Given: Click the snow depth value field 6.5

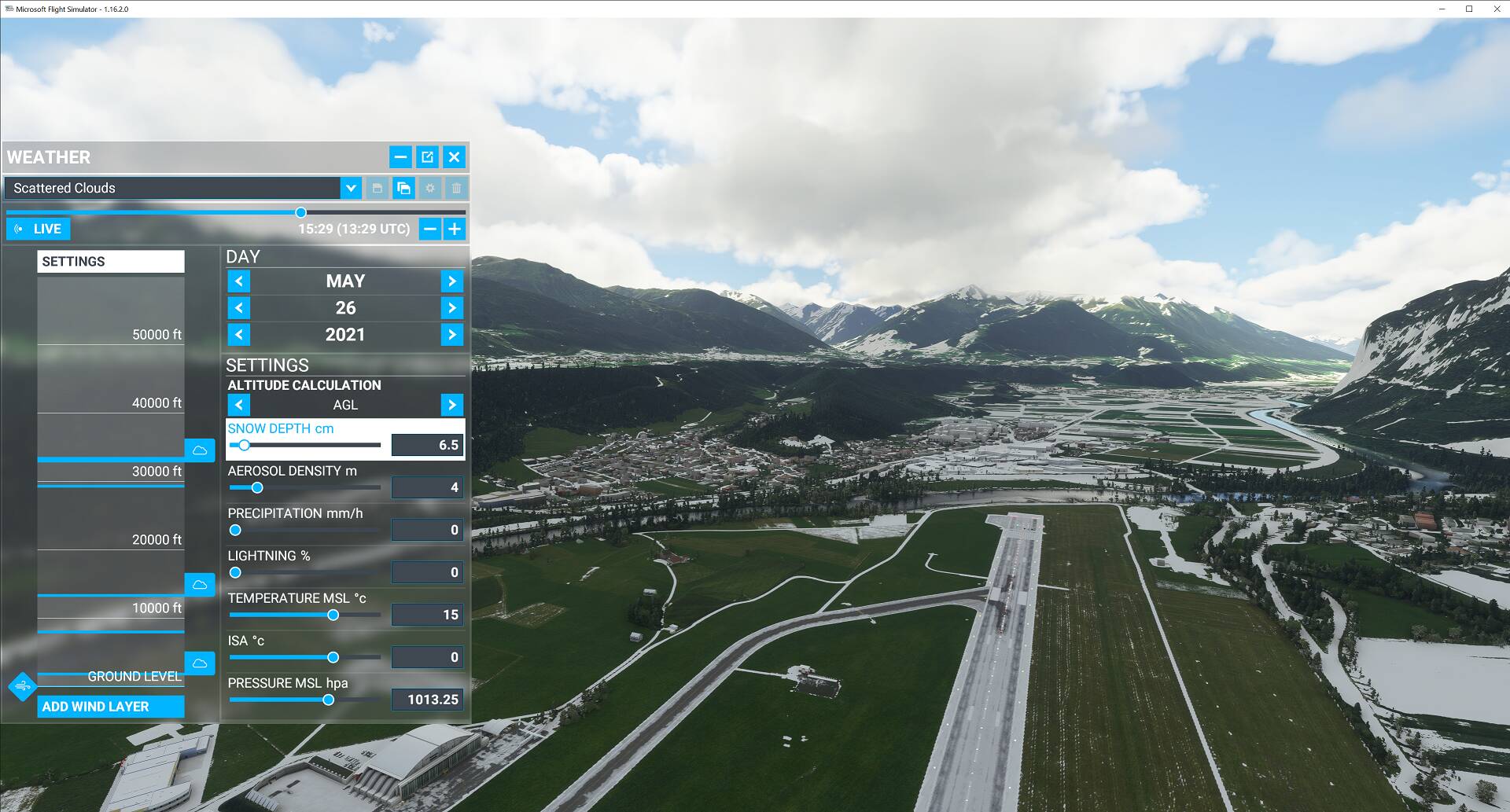Looking at the screenshot, I should [x=427, y=445].
